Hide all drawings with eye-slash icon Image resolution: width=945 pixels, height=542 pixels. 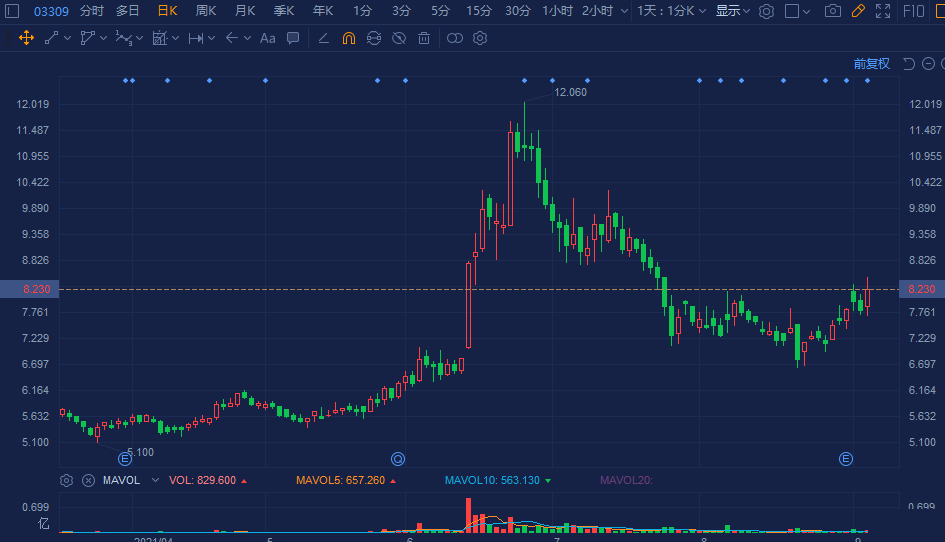(x=399, y=38)
